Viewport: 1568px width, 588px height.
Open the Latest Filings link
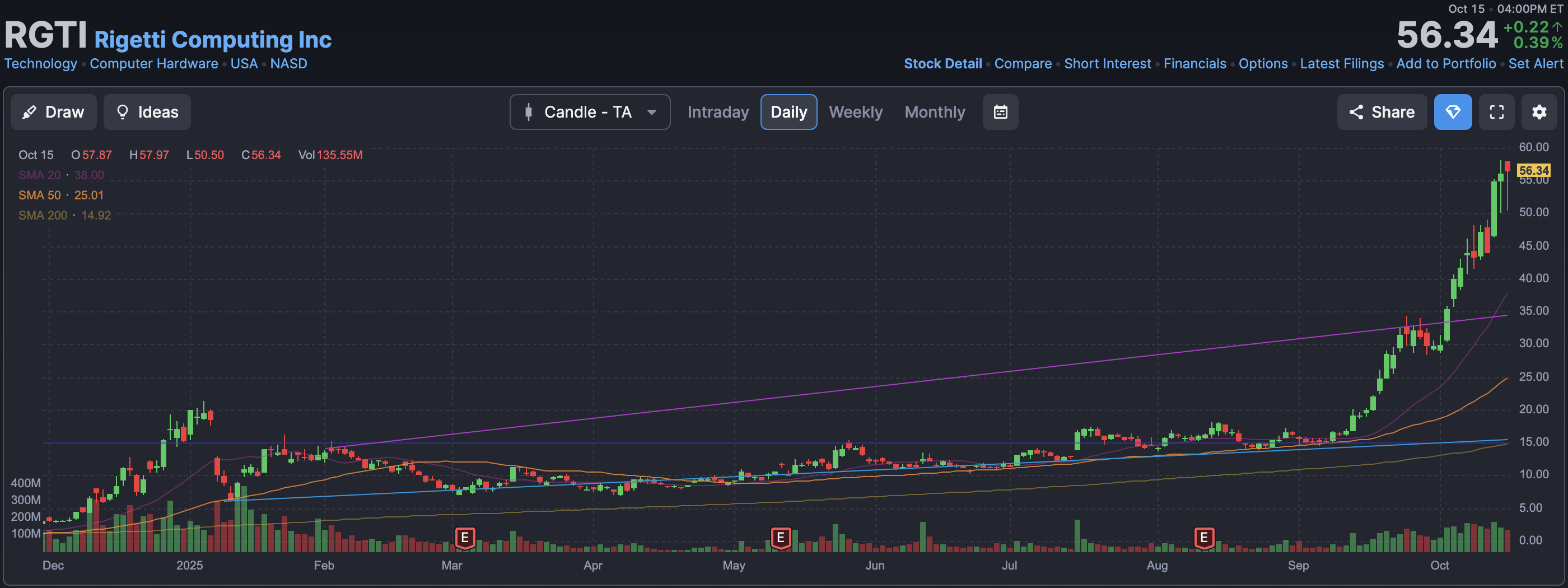[x=1342, y=64]
